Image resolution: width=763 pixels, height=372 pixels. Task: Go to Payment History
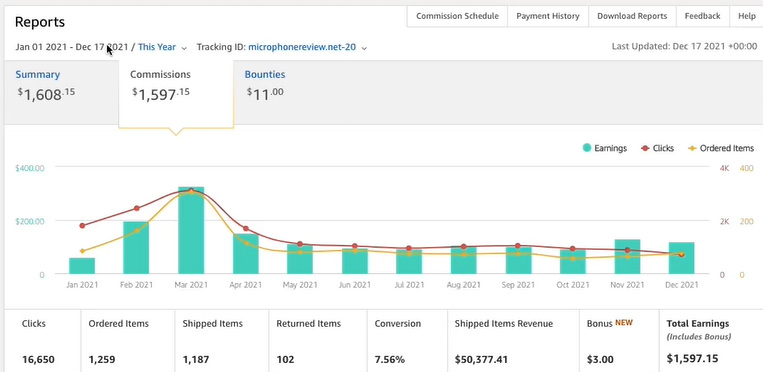click(548, 16)
